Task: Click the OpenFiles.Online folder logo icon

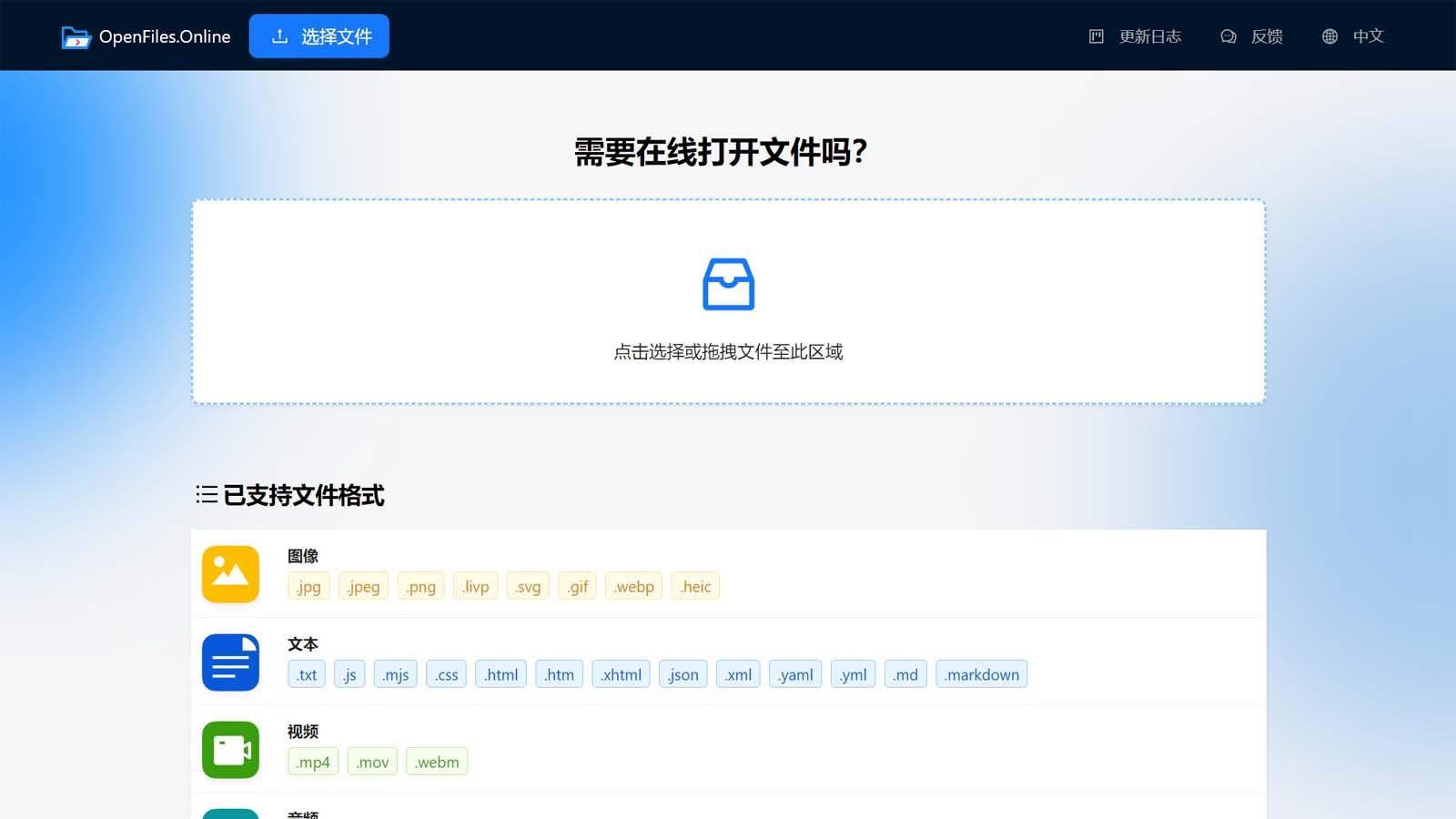Action: pyautogui.click(x=76, y=37)
